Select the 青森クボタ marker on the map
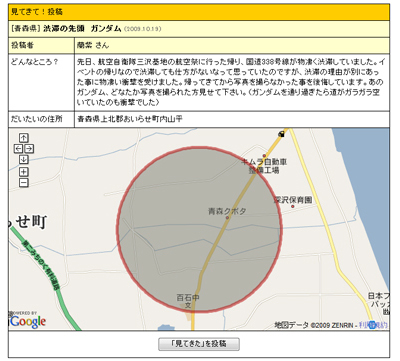Viewport: 400px width, 361px height. pos(227,218)
